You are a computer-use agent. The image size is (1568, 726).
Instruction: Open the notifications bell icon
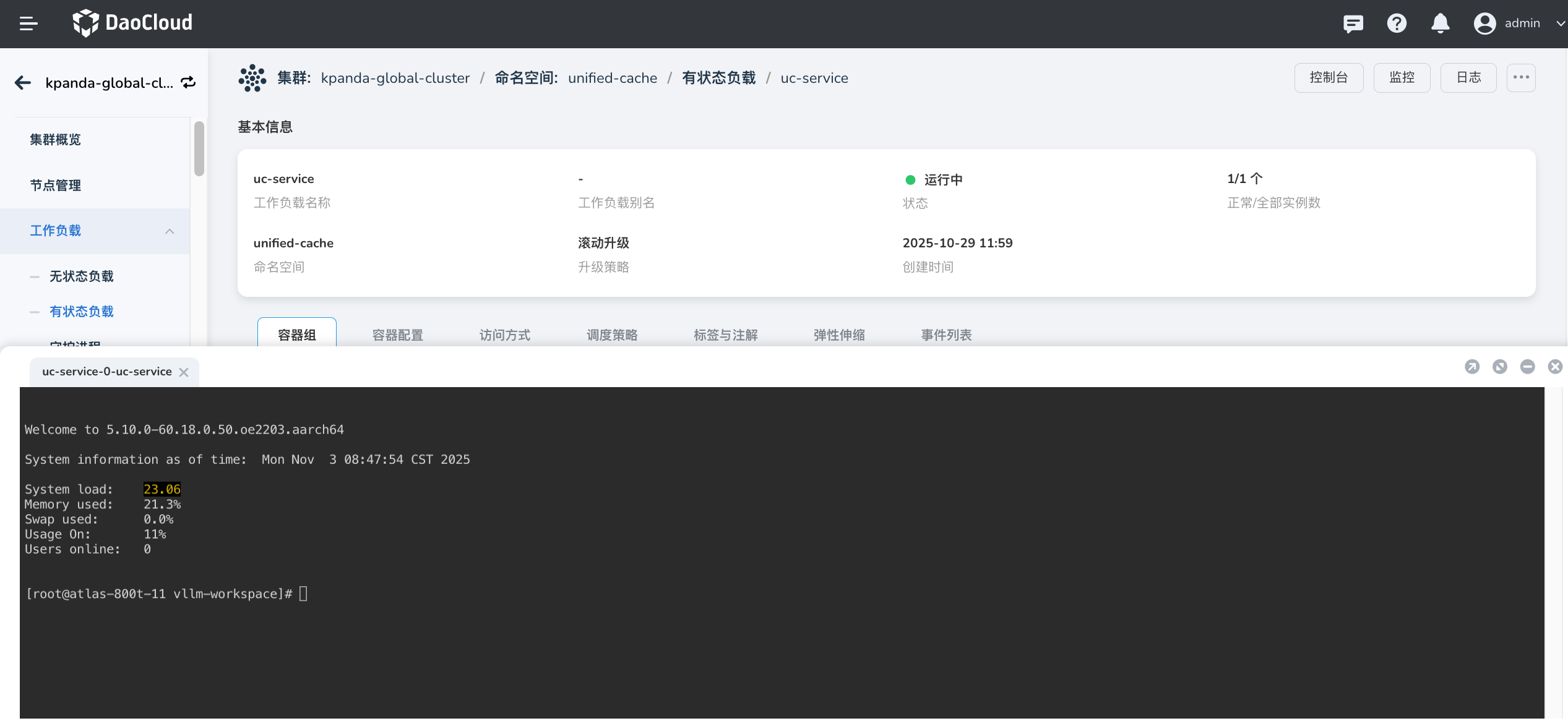[1440, 23]
